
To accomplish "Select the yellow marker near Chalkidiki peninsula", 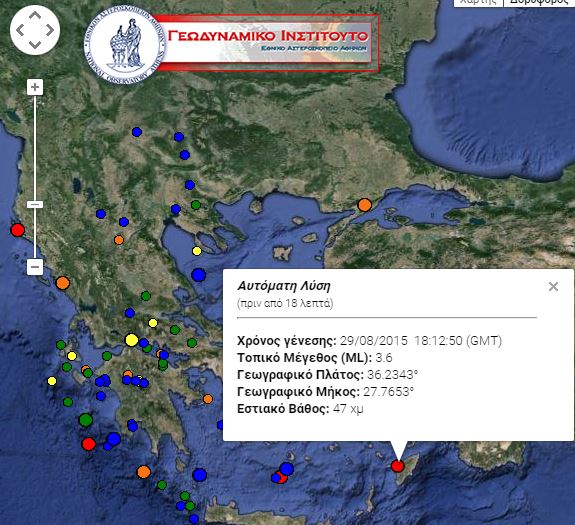I will pos(197,251).
